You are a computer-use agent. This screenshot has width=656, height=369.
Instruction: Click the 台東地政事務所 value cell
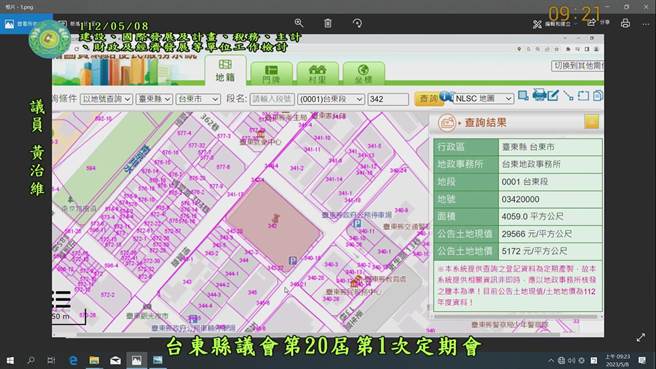coord(551,164)
